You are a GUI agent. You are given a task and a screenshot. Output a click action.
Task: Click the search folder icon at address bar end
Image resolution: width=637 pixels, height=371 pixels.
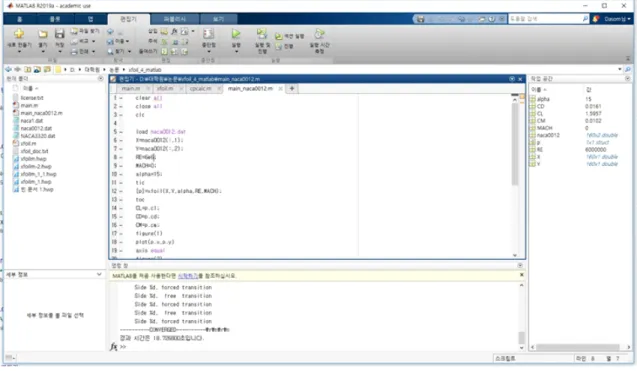628,69
